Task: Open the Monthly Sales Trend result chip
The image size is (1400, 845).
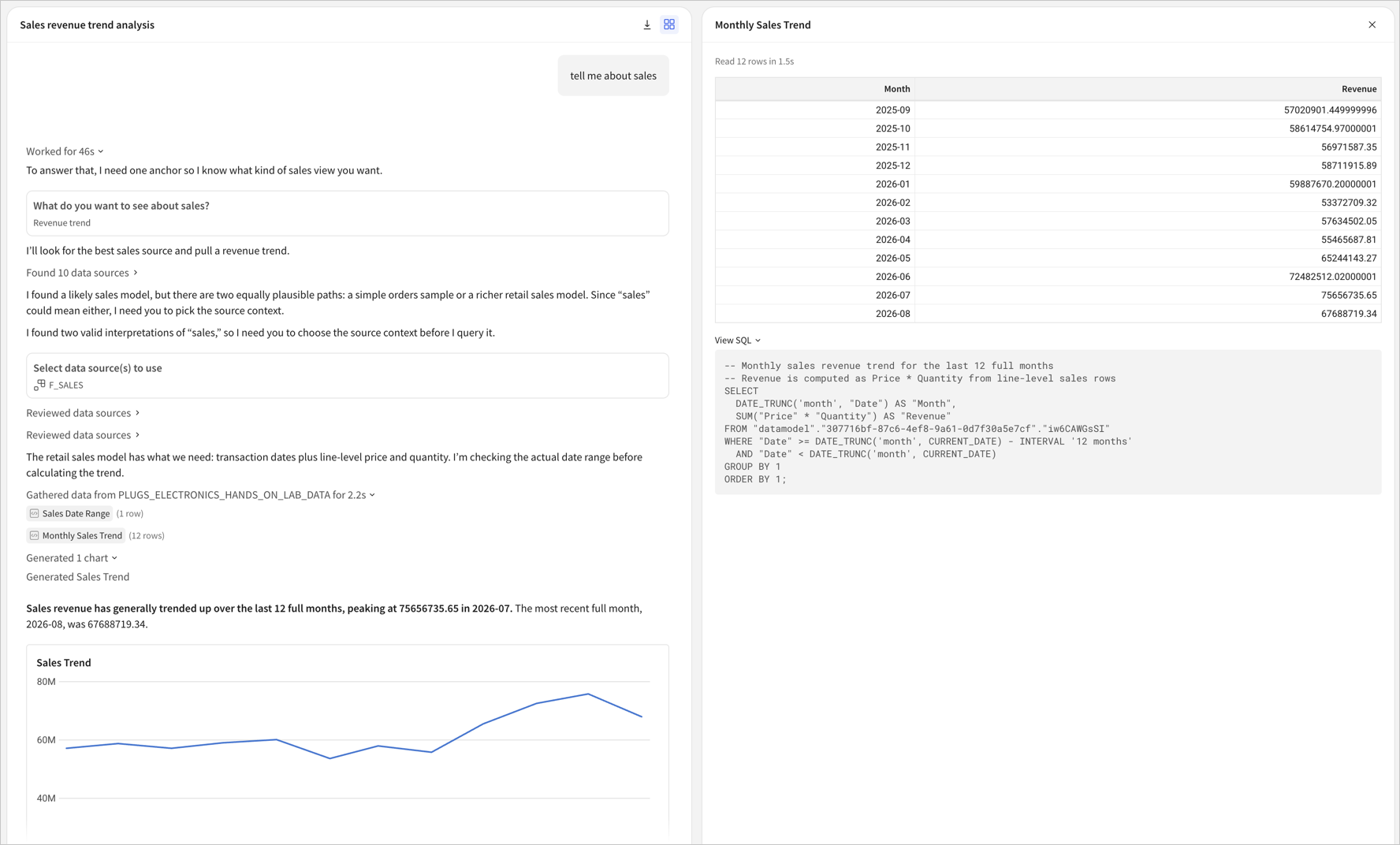Action: coord(76,535)
